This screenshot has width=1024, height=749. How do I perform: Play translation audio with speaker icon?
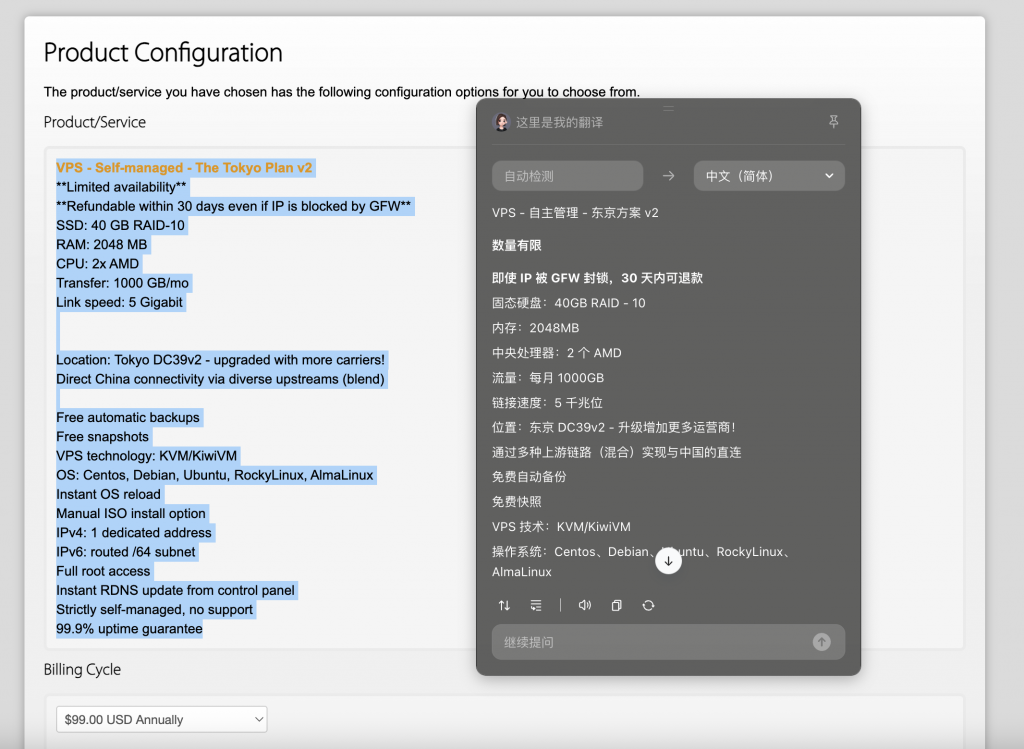tap(585, 605)
